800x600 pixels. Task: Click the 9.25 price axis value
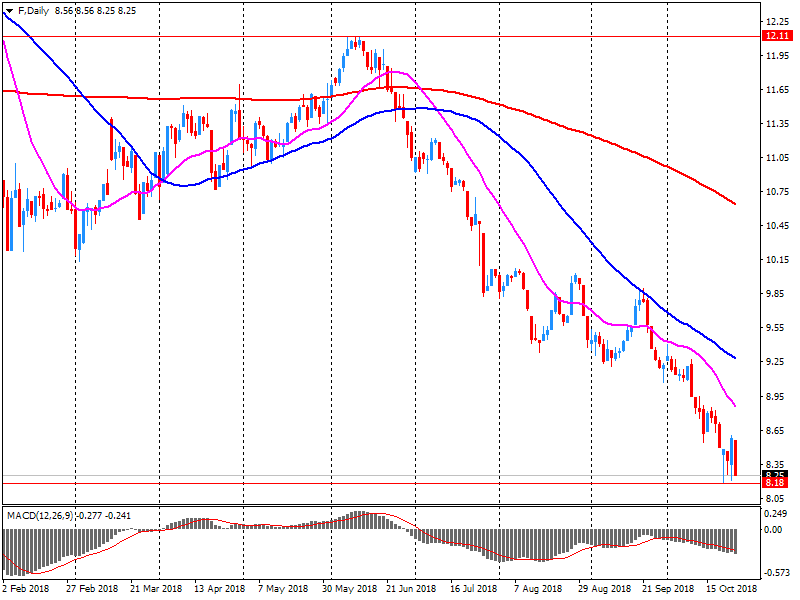[778, 362]
